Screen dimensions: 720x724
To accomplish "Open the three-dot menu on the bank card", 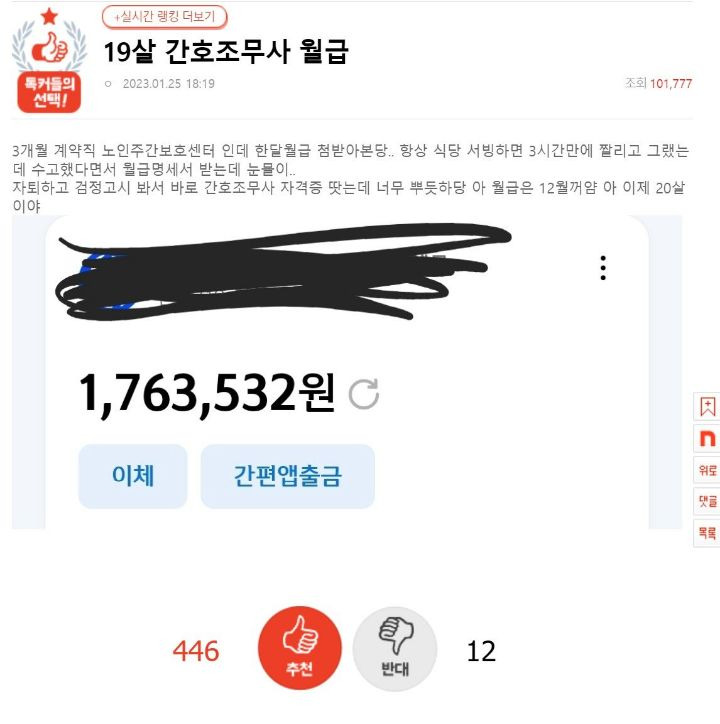I will [x=603, y=268].
